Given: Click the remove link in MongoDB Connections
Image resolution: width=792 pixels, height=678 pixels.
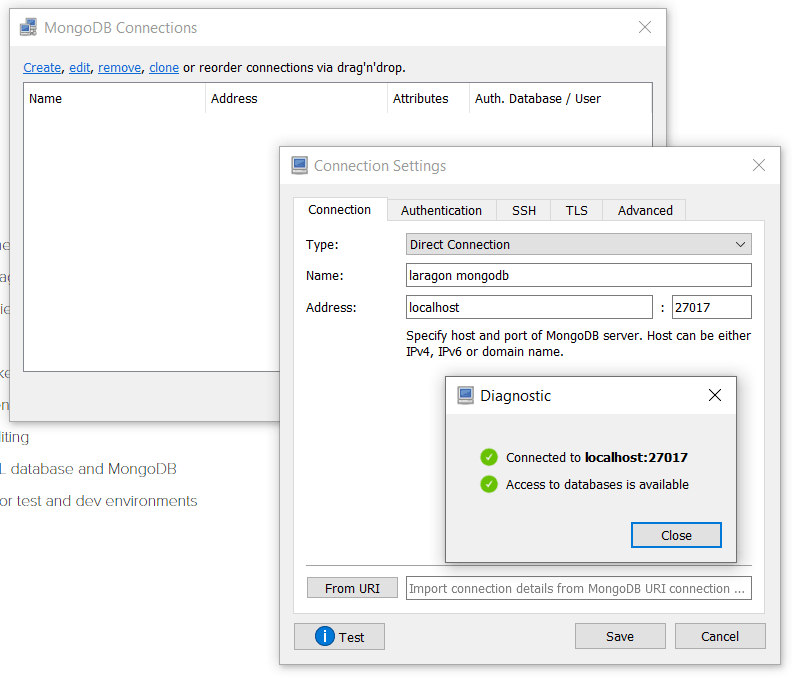Looking at the screenshot, I should tap(119, 68).
